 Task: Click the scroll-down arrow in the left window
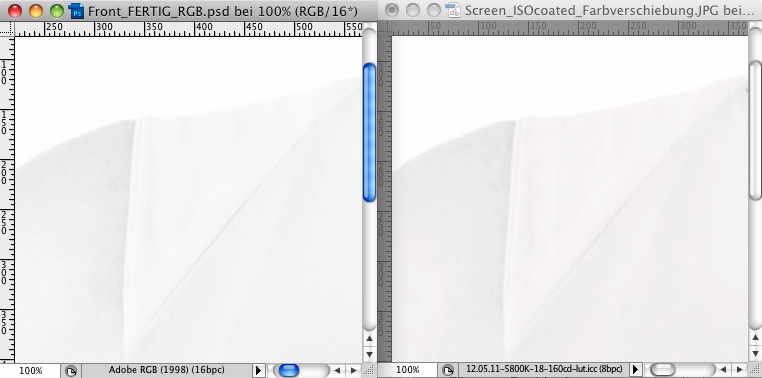pos(369,355)
